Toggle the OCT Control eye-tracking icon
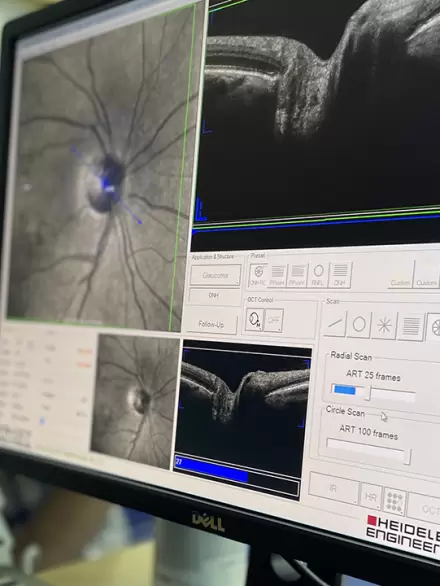440x586 pixels. [x=254, y=320]
